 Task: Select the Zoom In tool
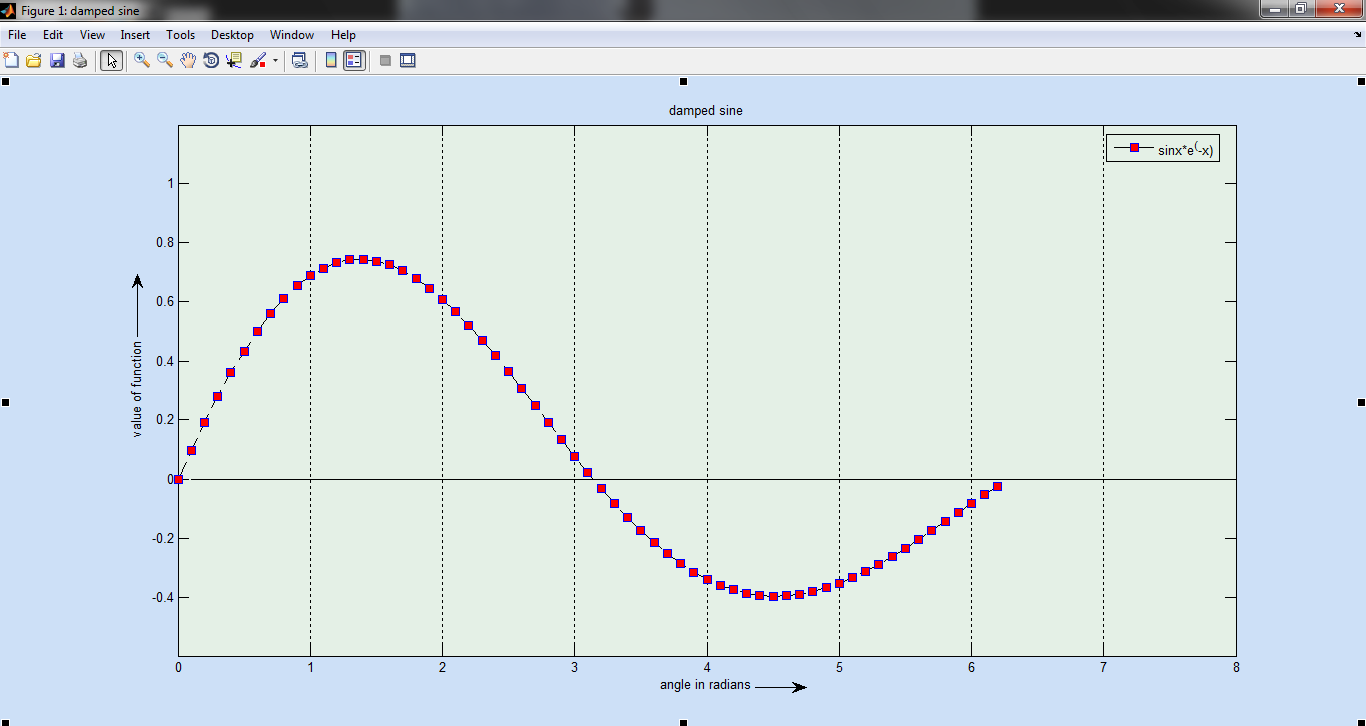click(140, 60)
